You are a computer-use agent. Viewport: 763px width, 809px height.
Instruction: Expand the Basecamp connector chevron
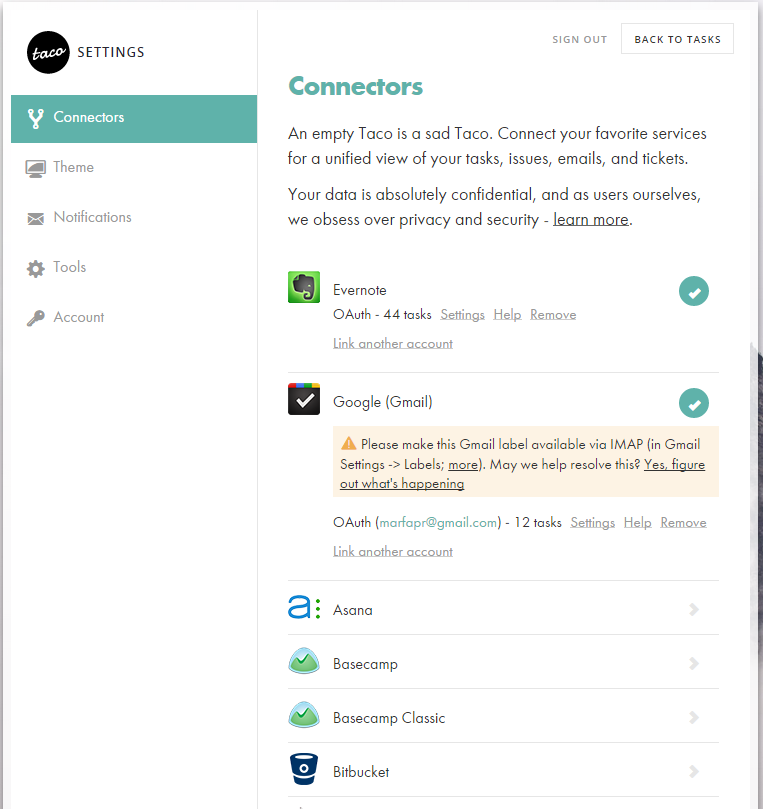(694, 663)
